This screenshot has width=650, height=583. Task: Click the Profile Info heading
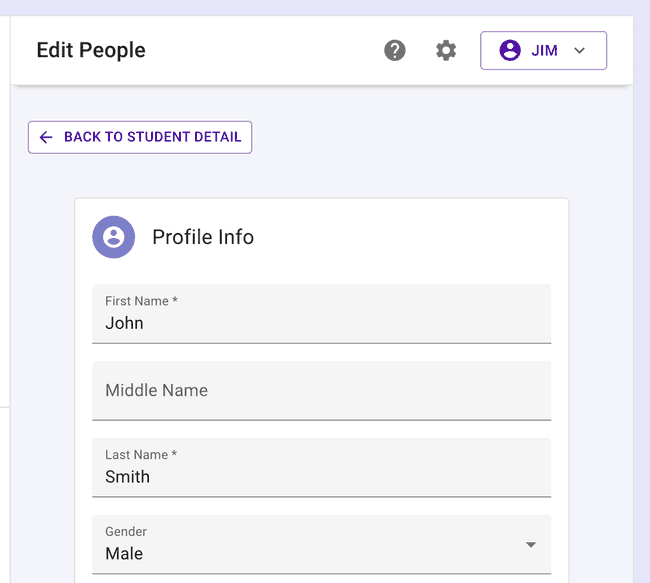point(203,237)
